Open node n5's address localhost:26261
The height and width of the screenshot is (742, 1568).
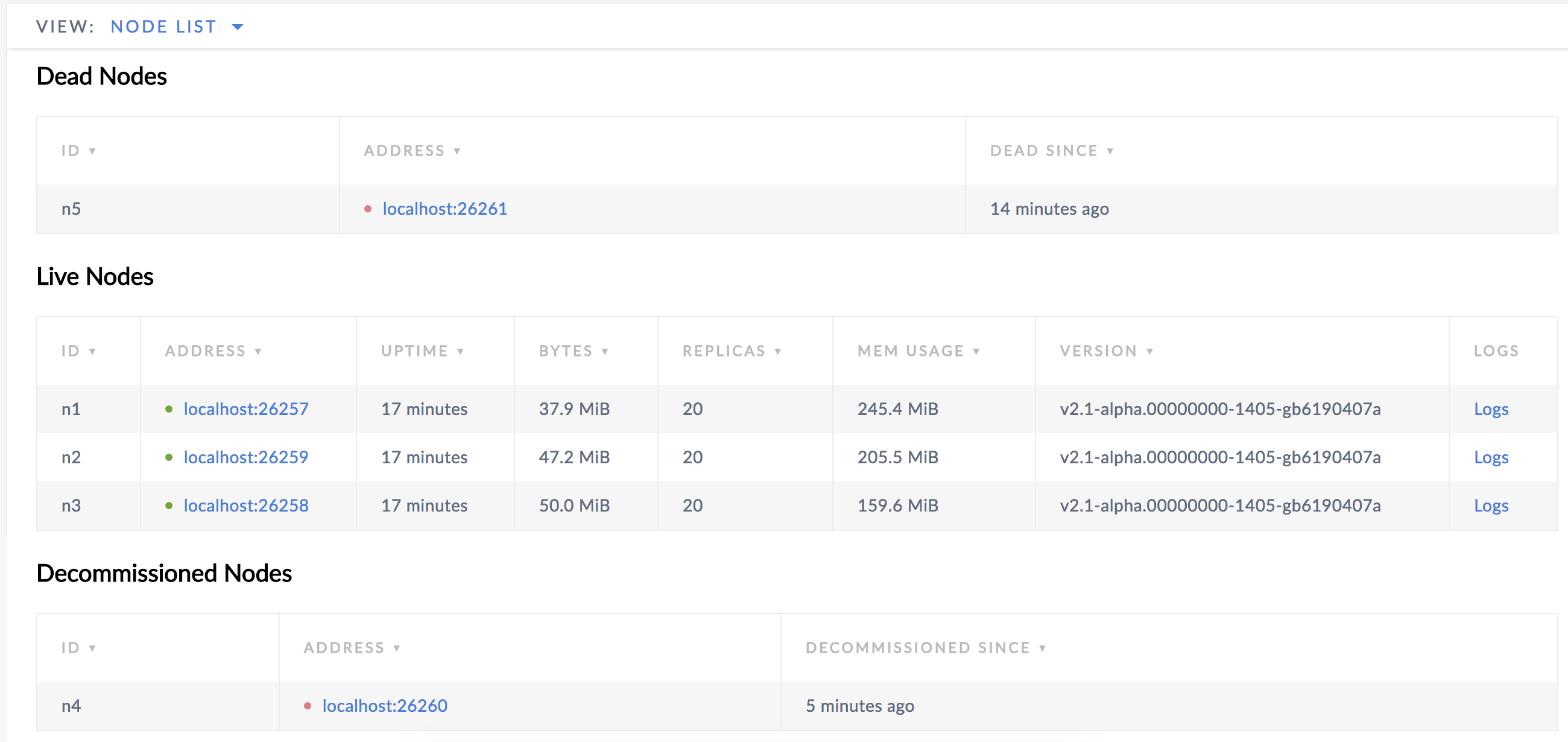444,209
